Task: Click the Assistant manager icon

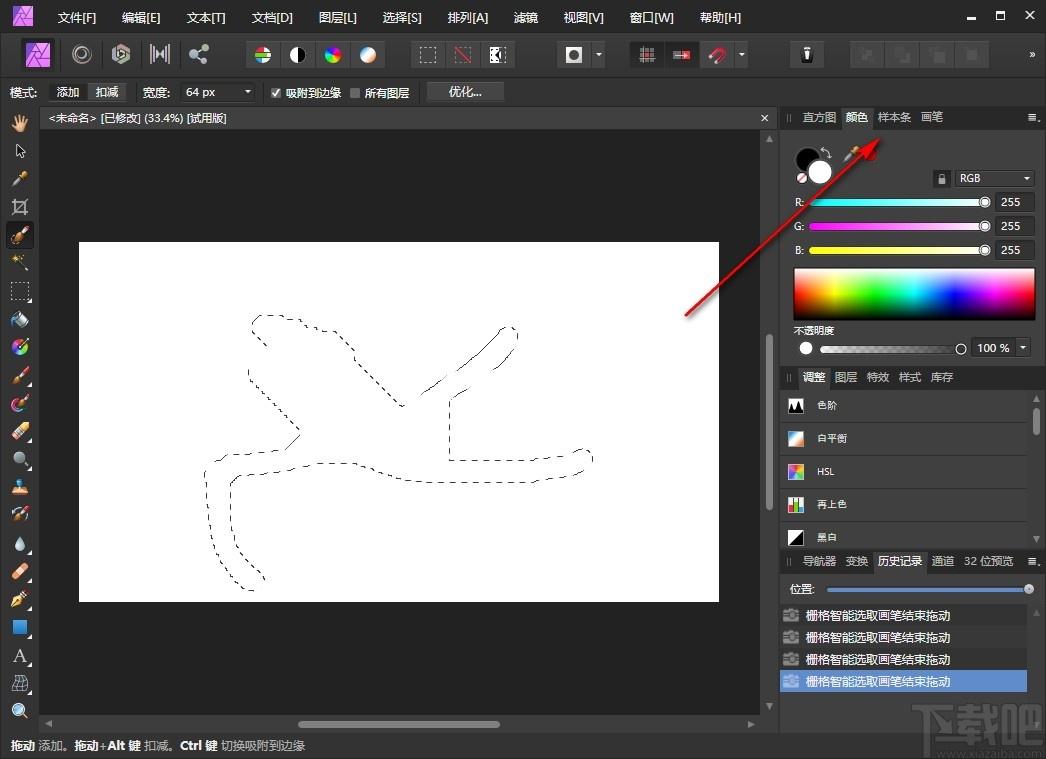Action: pyautogui.click(x=807, y=55)
